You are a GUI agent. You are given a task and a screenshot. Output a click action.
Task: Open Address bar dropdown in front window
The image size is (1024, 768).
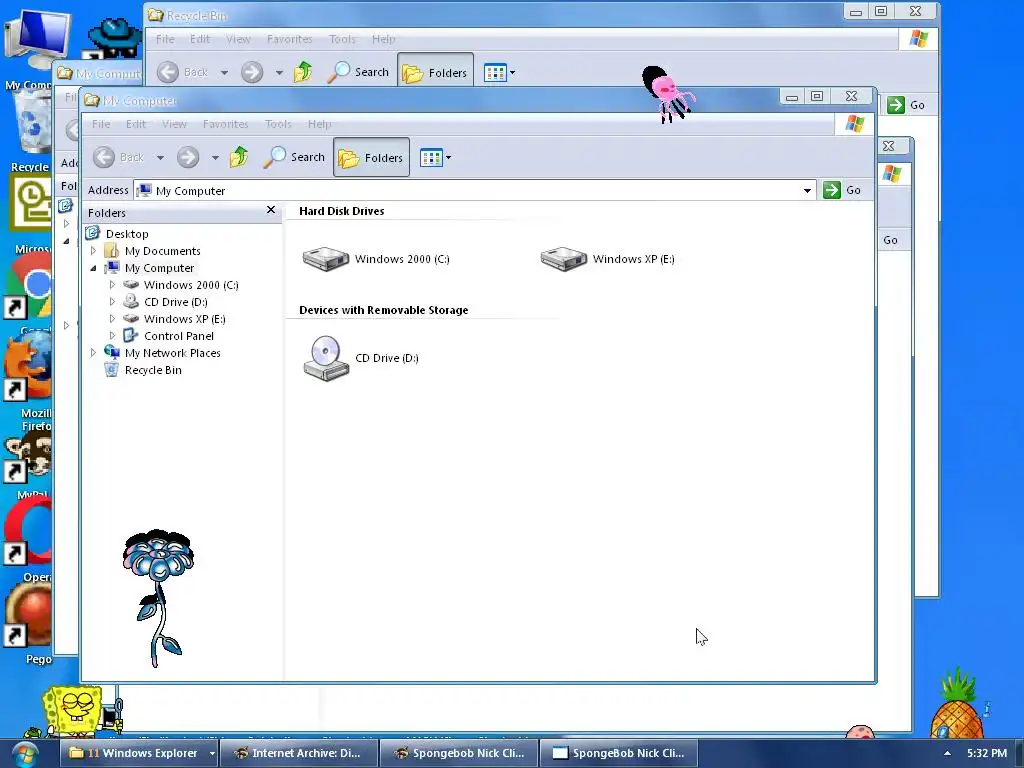tap(807, 191)
